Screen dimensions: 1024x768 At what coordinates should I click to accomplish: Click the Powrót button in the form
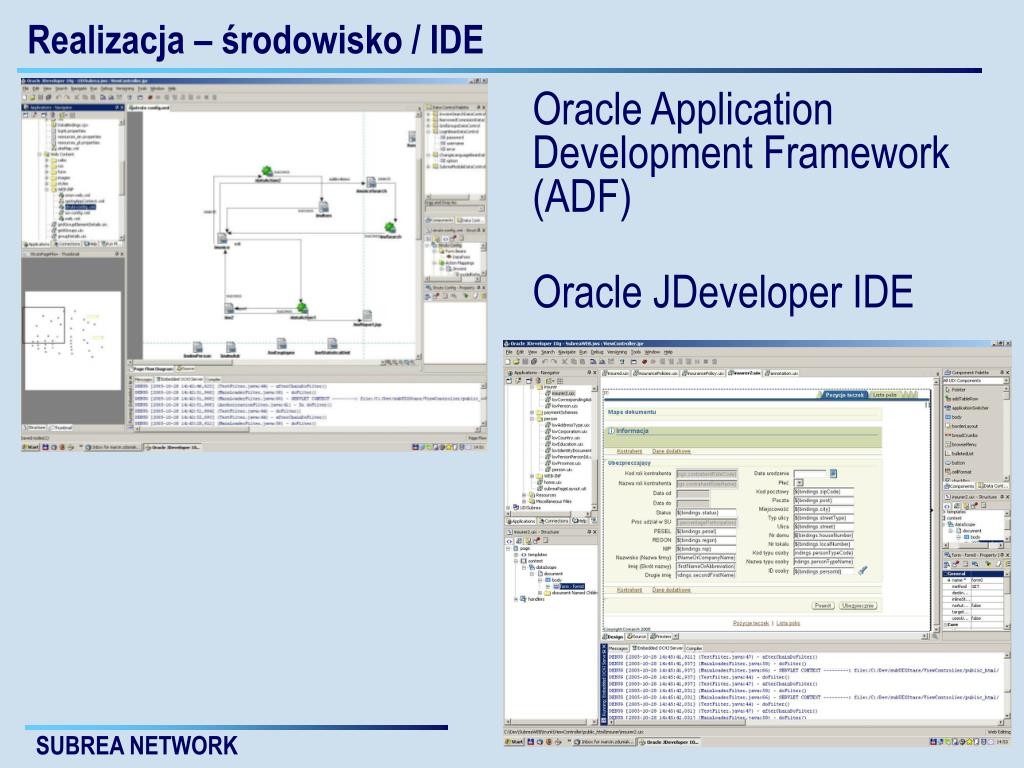point(823,605)
